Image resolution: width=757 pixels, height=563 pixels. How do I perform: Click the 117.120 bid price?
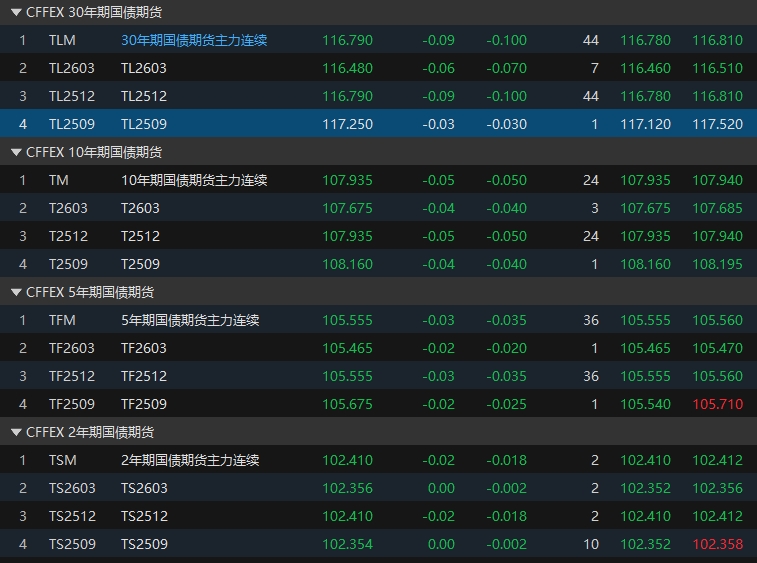[645, 124]
